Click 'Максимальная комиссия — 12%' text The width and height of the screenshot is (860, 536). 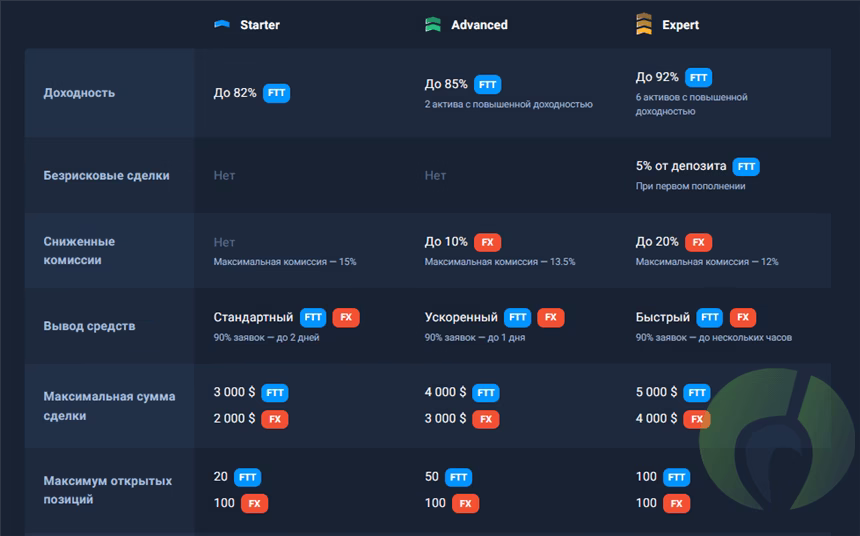[707, 262]
